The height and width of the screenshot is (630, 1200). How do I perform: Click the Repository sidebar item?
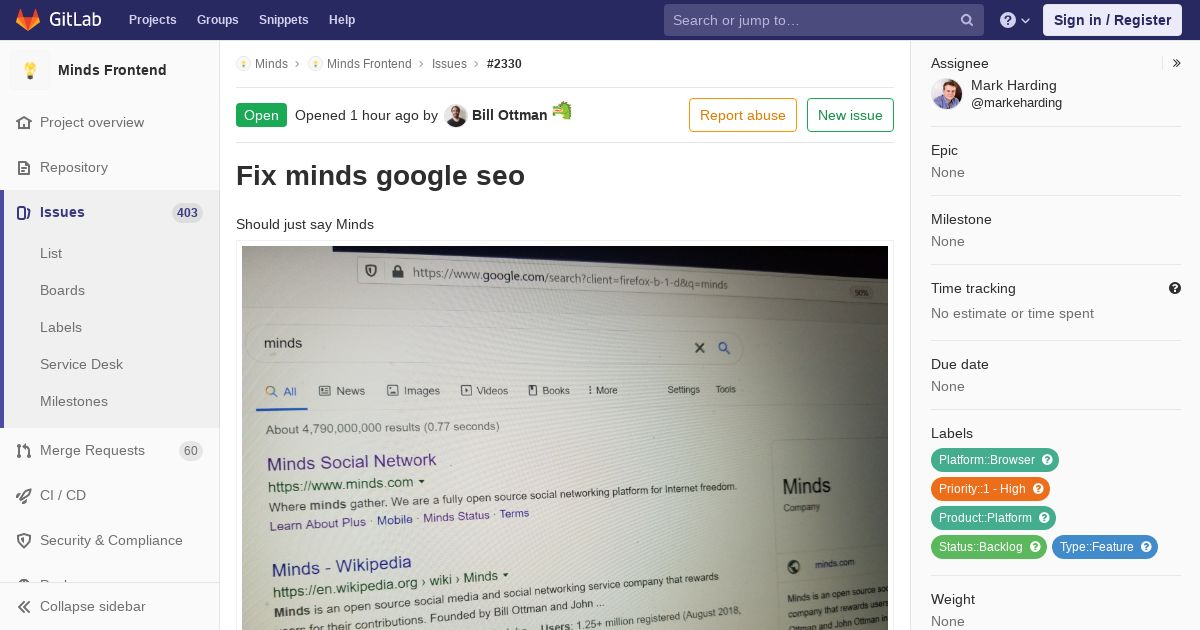[110, 168]
